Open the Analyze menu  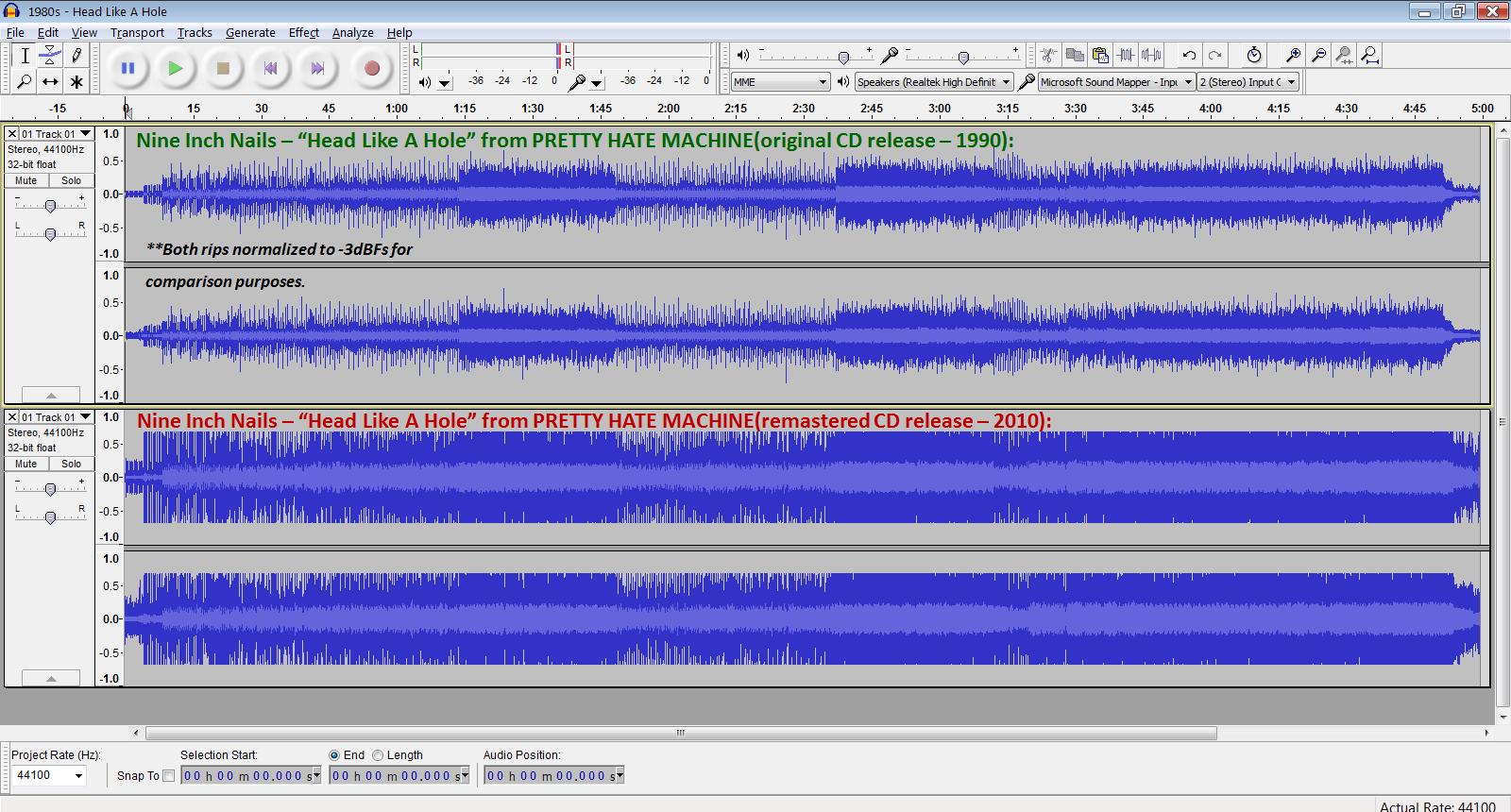(x=352, y=32)
